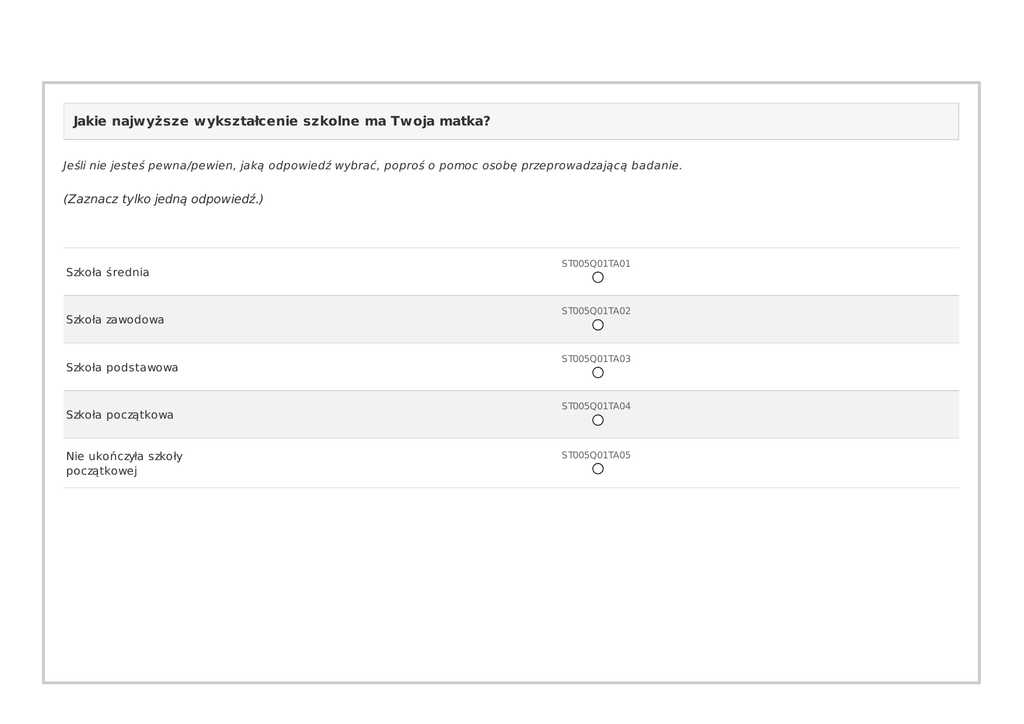Select the 'Szkoła średnia' radio button
The height and width of the screenshot is (724, 1024).
[x=598, y=277]
